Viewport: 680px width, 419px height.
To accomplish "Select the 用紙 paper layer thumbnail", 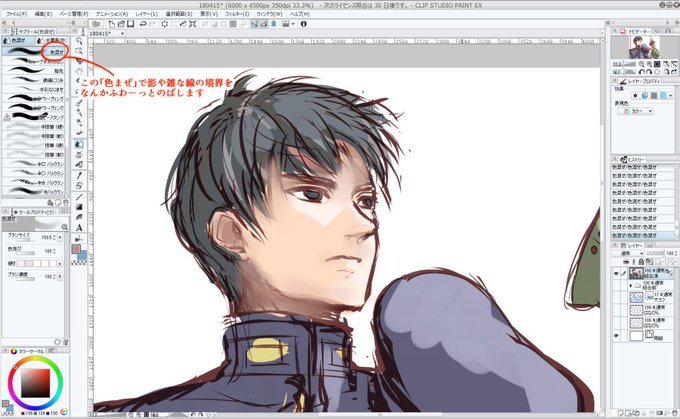I will click(x=636, y=336).
